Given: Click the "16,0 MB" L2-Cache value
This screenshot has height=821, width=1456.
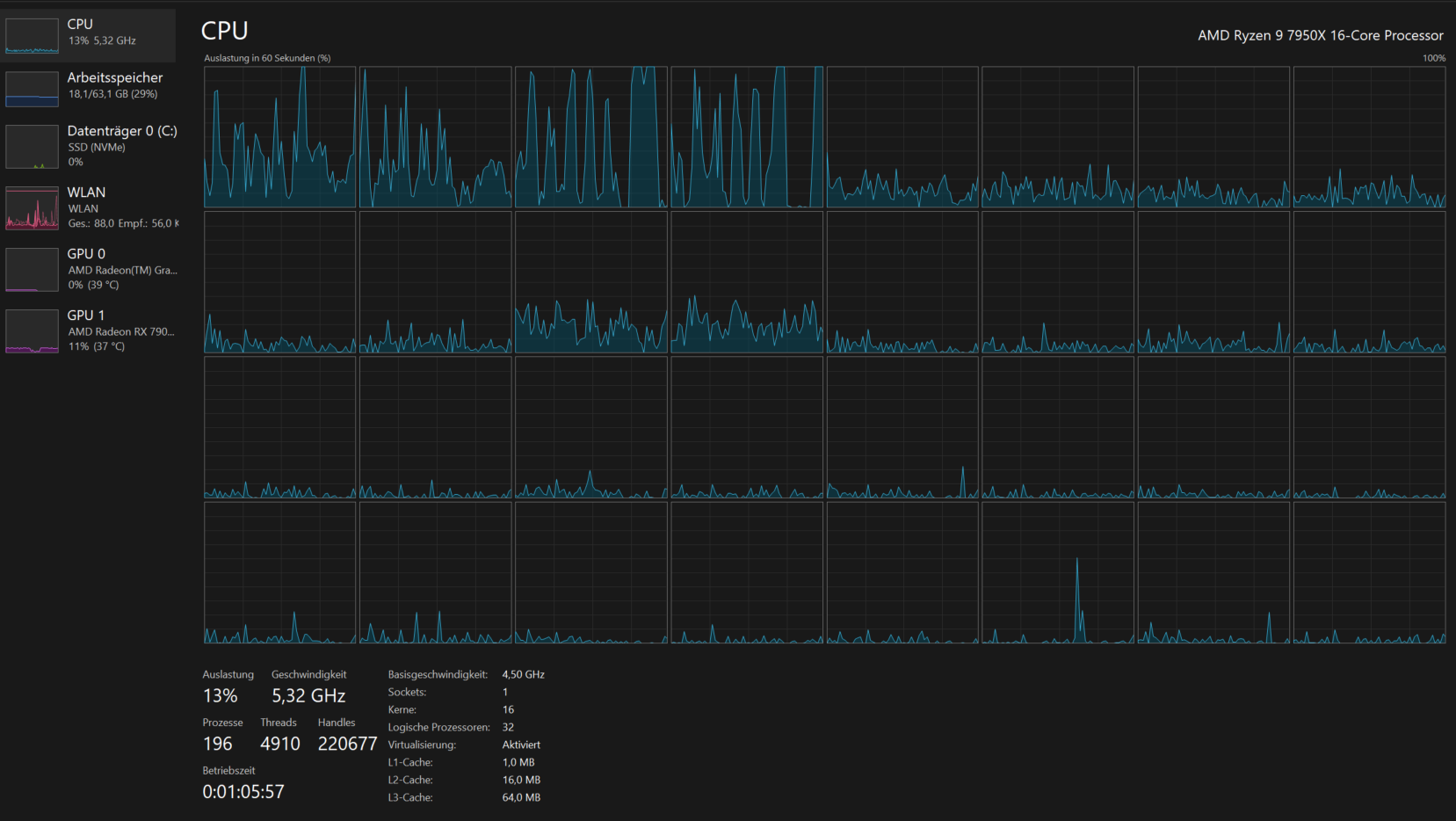Looking at the screenshot, I should (521, 781).
